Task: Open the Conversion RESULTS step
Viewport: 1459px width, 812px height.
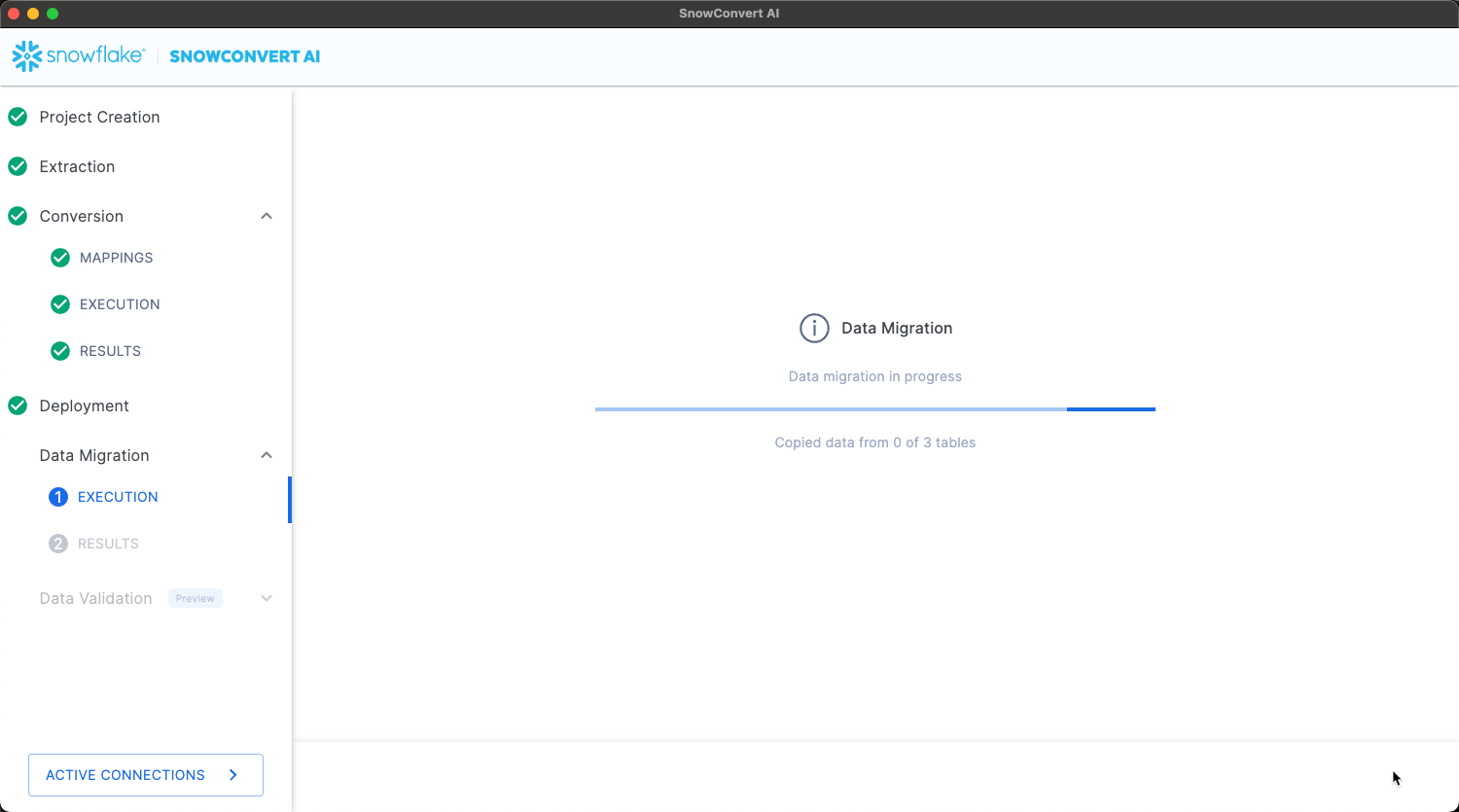Action: coord(110,351)
